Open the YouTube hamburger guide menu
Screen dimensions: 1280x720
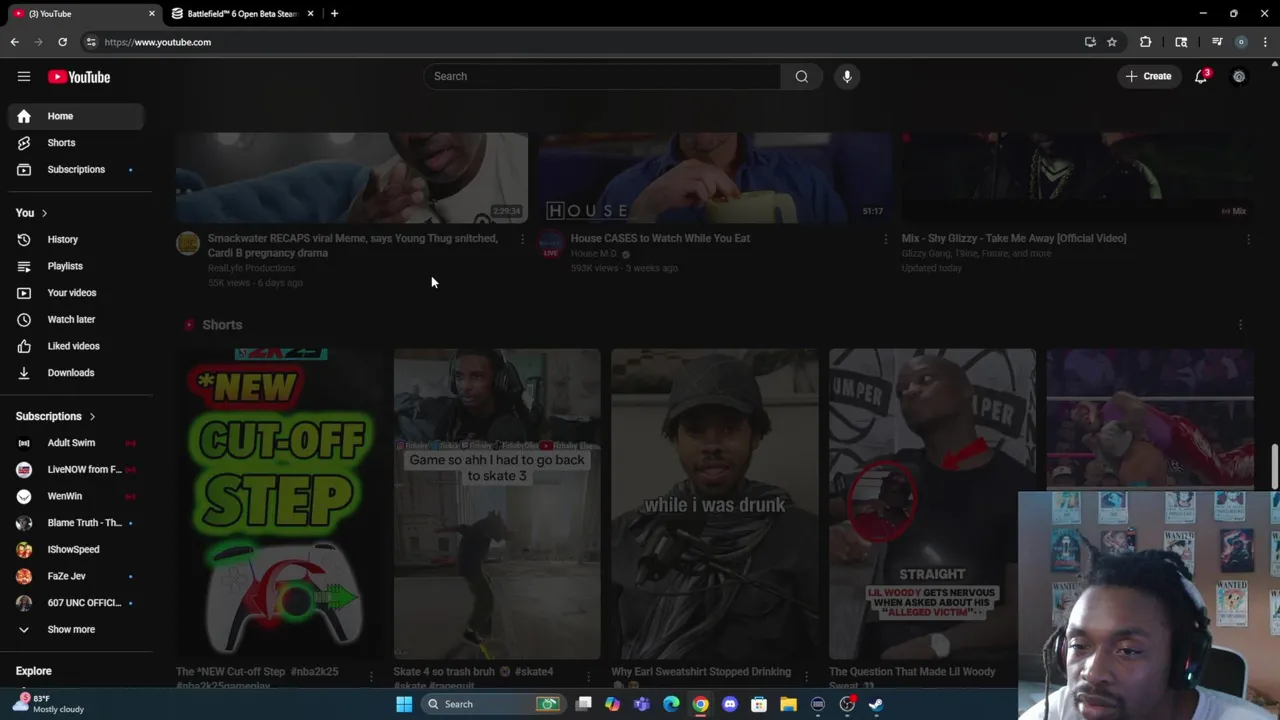coord(24,77)
